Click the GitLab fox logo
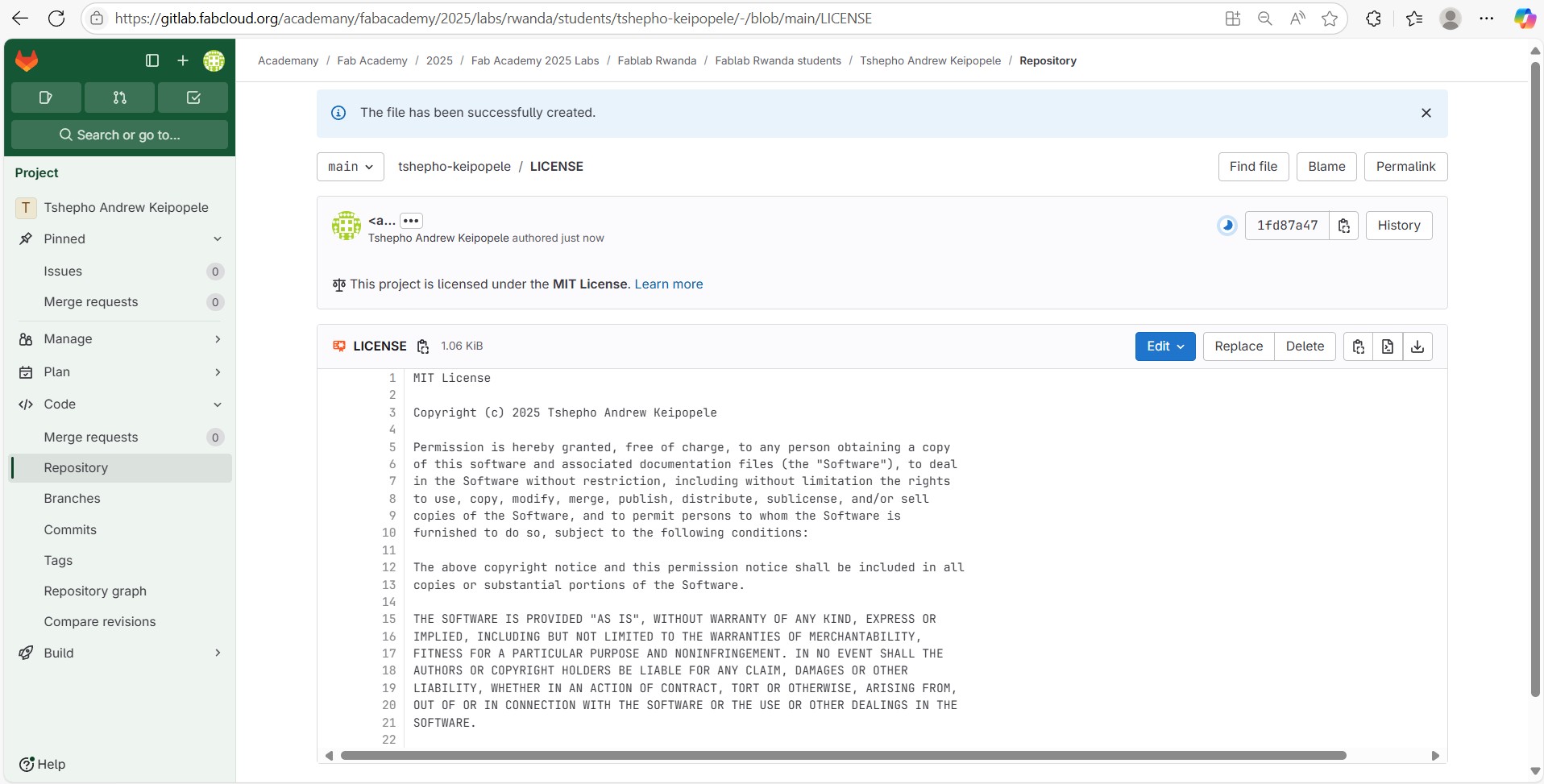This screenshot has height=784, width=1544. click(x=27, y=60)
